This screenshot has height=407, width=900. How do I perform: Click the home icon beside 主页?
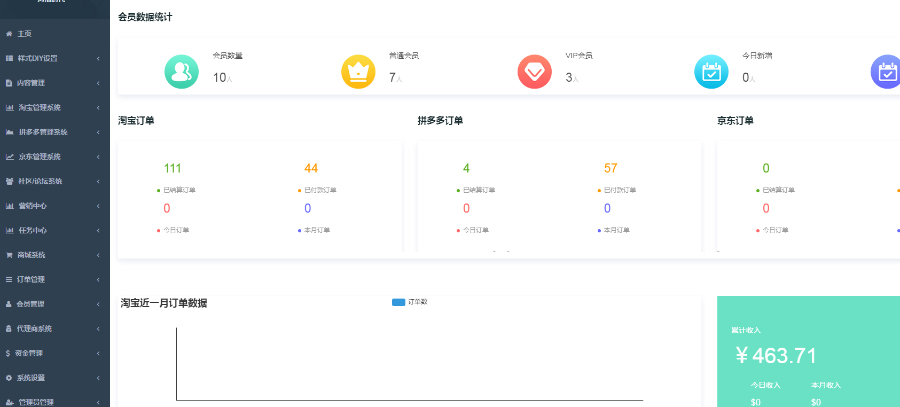pos(9,34)
